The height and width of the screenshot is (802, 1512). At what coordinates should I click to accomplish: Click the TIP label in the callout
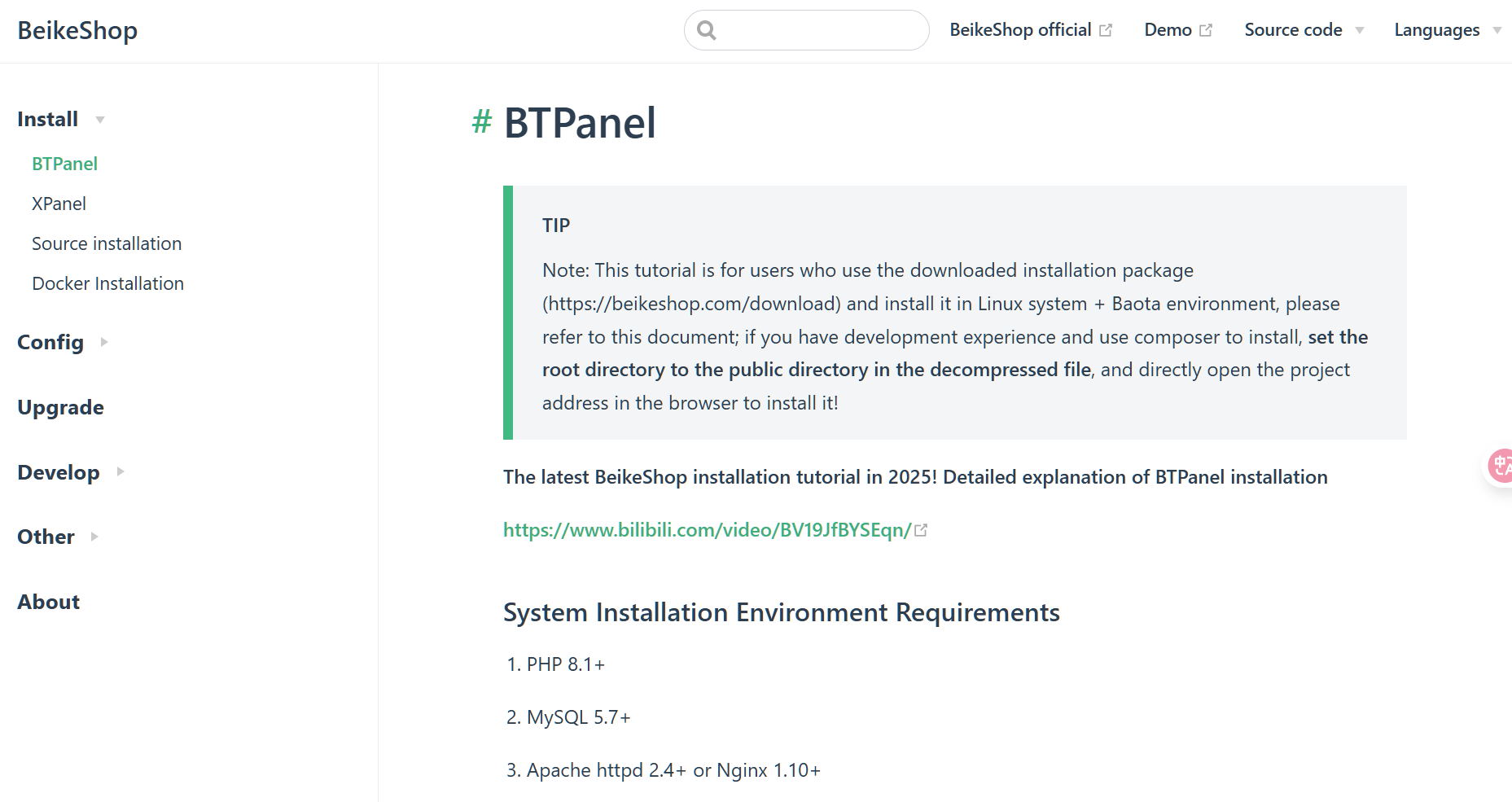click(x=556, y=226)
